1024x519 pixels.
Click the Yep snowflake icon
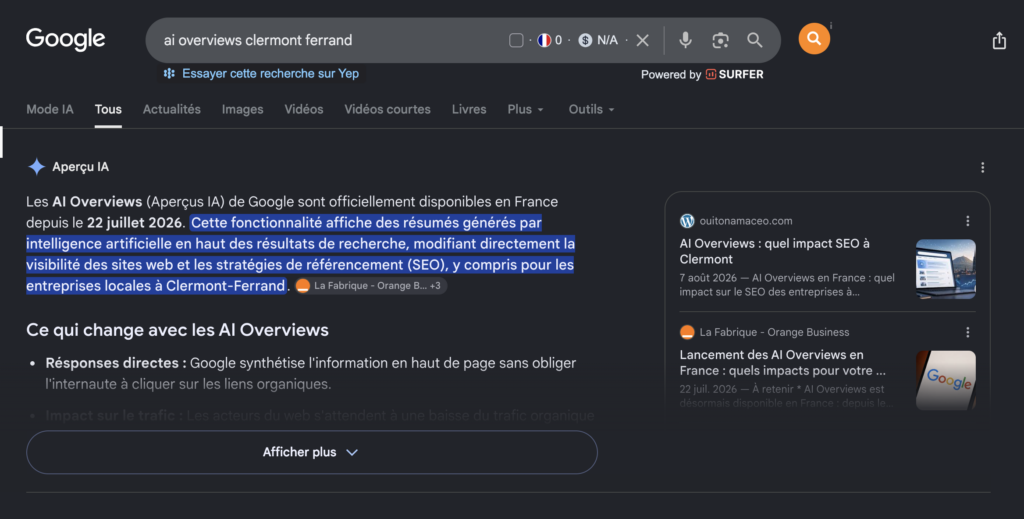click(169, 74)
